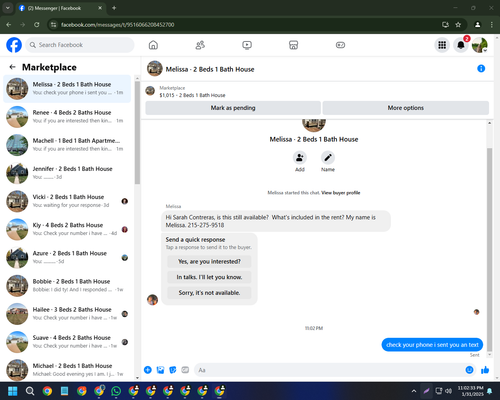Click More options button
This screenshot has width=500, height=400.
[x=406, y=108]
